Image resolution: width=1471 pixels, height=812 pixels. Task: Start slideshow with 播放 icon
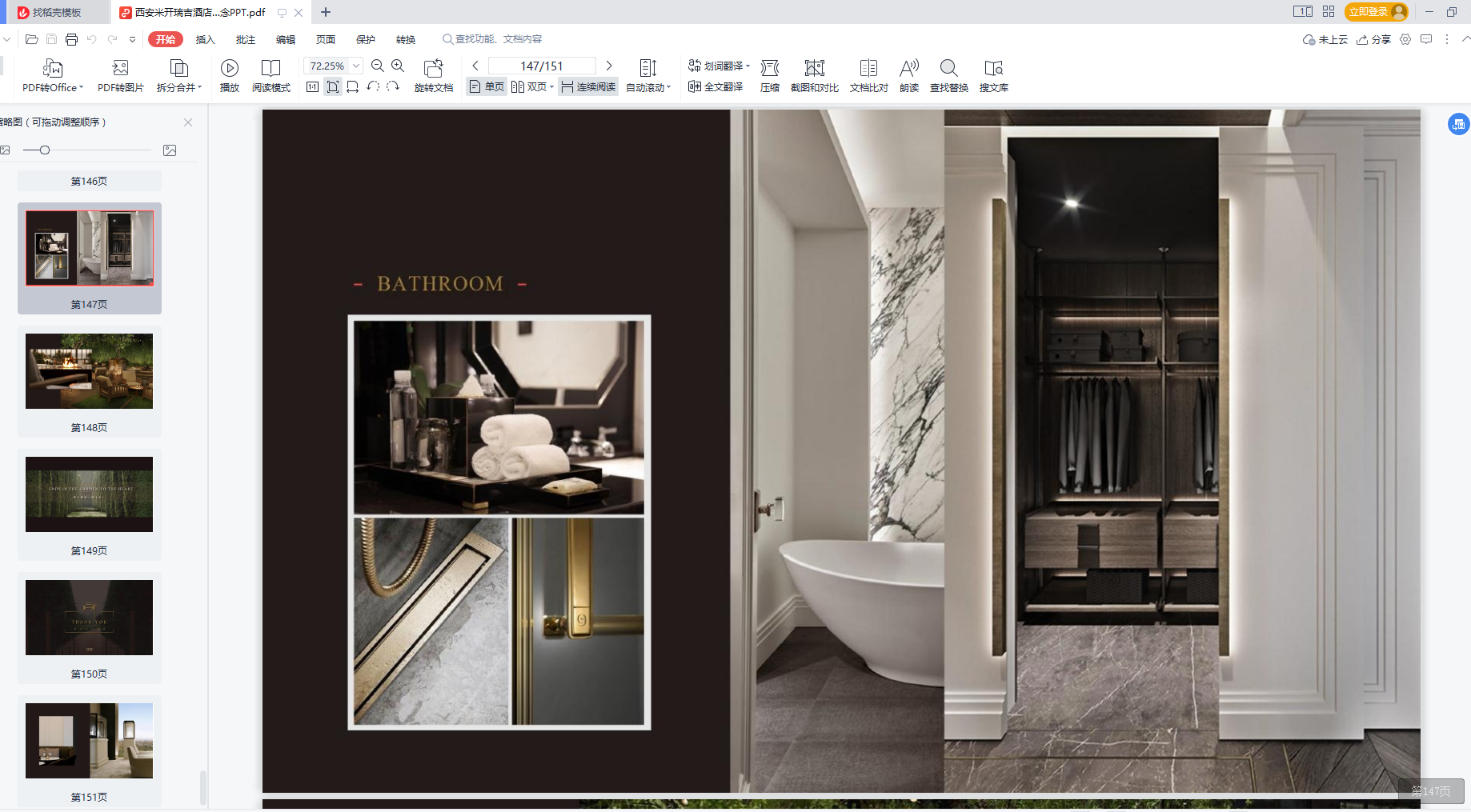230,69
